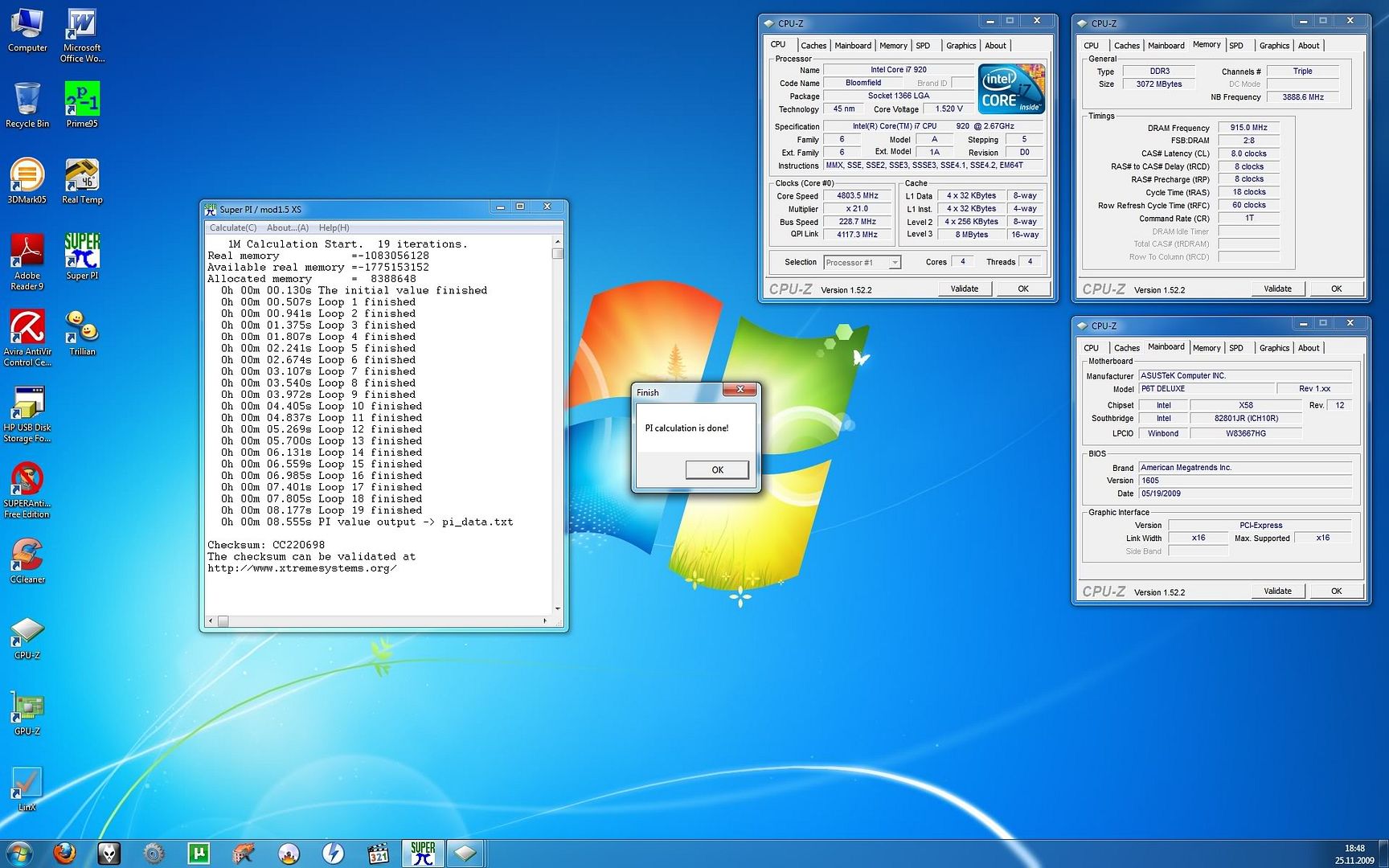Open Graphics tab in first CPU-Z window
This screenshot has width=1389, height=868.
coord(961,46)
